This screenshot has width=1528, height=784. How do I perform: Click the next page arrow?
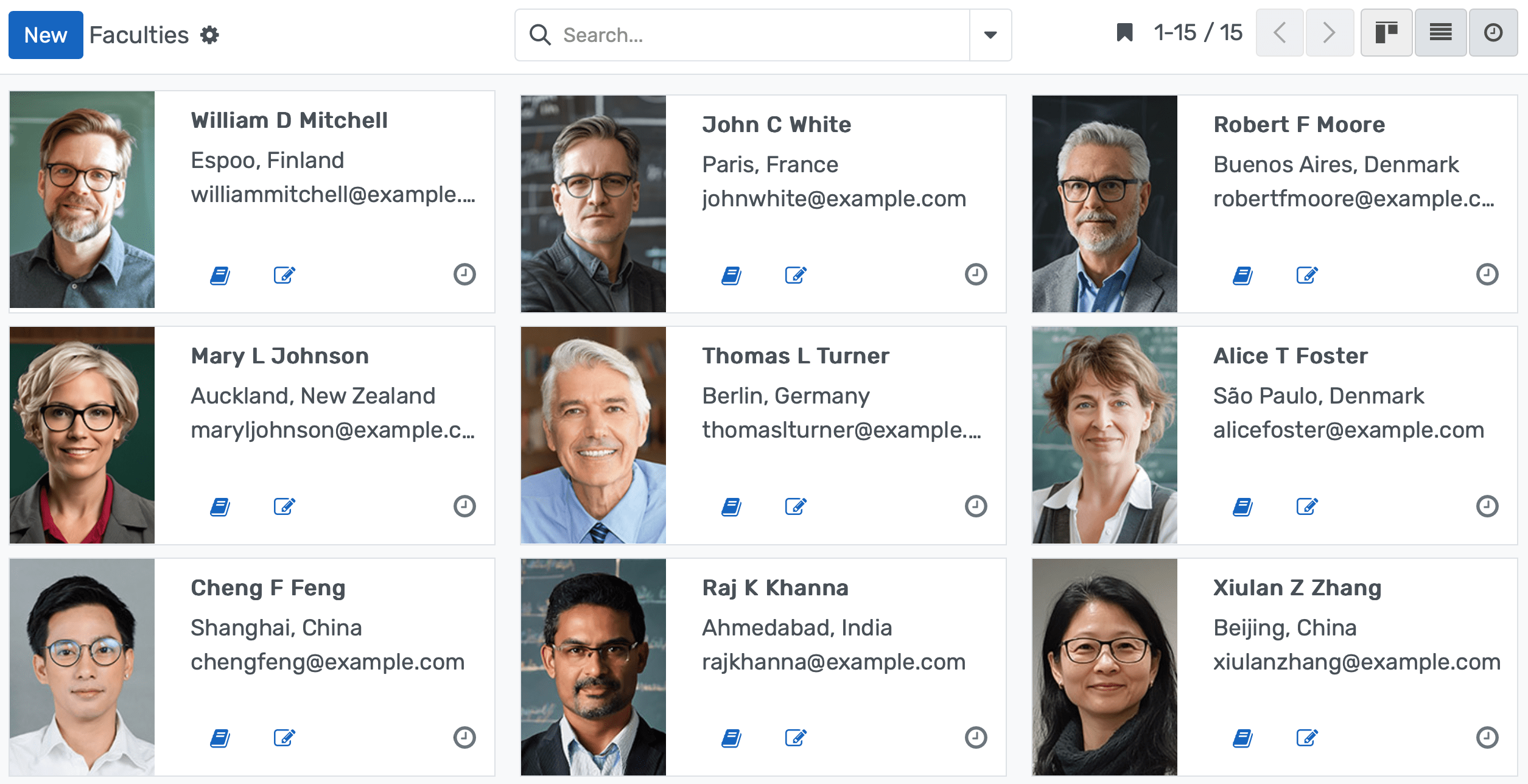1330,33
